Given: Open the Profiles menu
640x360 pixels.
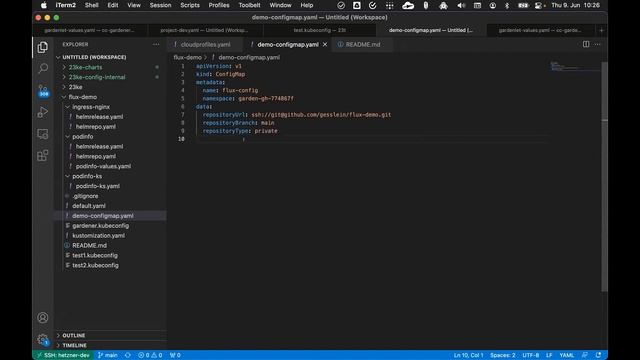Looking at the screenshot, I should point(219,5).
